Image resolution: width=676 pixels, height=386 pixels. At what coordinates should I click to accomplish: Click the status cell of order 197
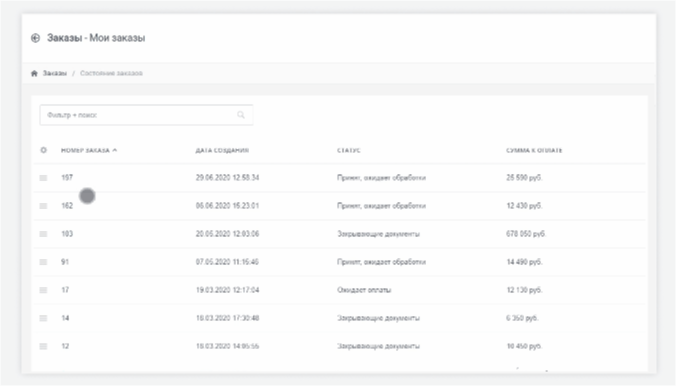pyautogui.click(x=381, y=178)
